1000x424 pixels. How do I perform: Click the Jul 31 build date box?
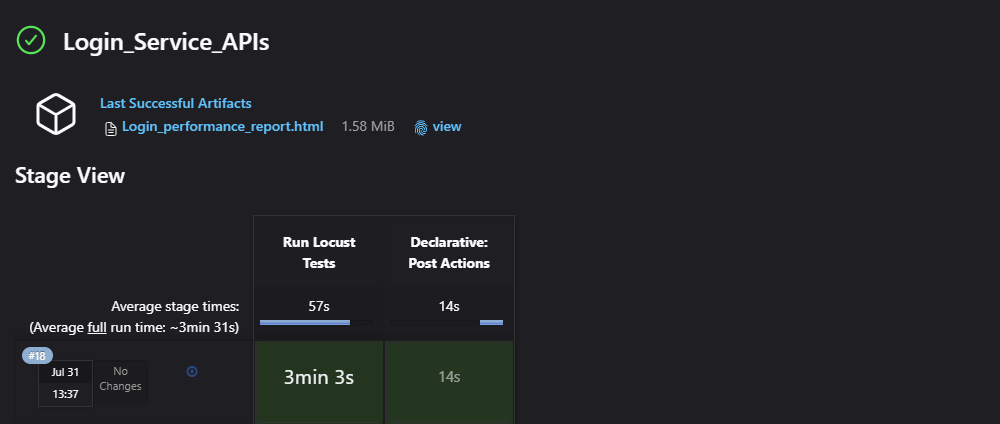65,372
